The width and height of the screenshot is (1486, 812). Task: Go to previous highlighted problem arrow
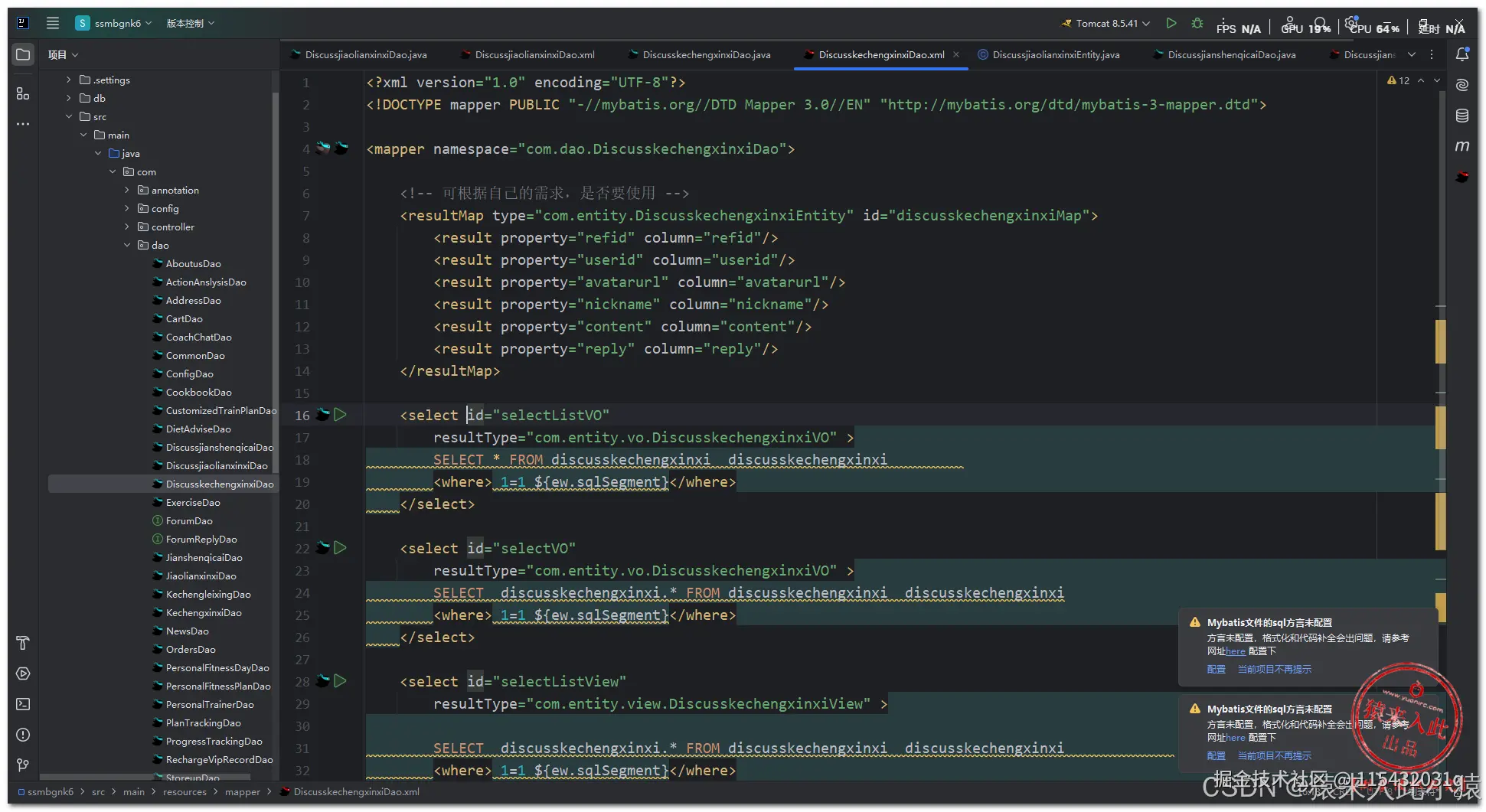(x=1421, y=80)
